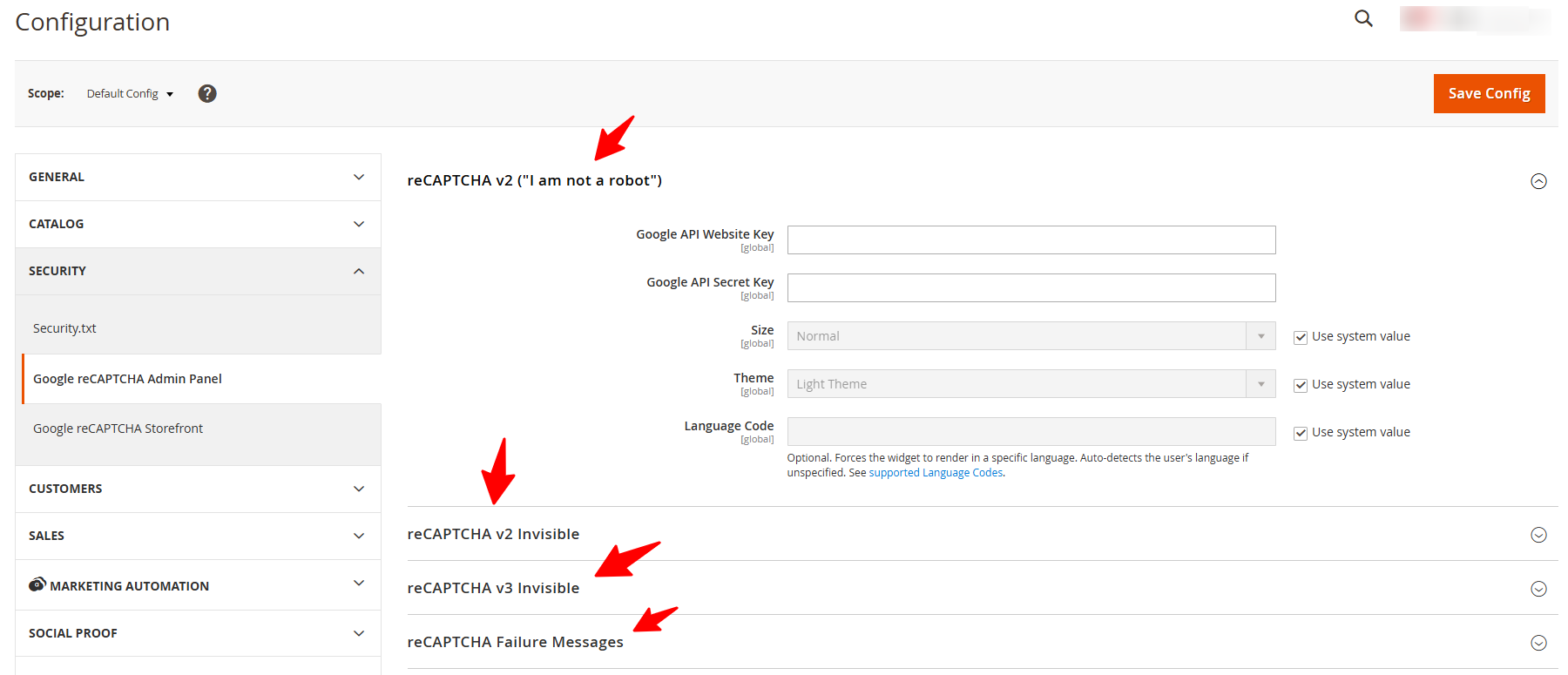Expand the Customers settings section
1568x675 pixels.
(x=198, y=489)
